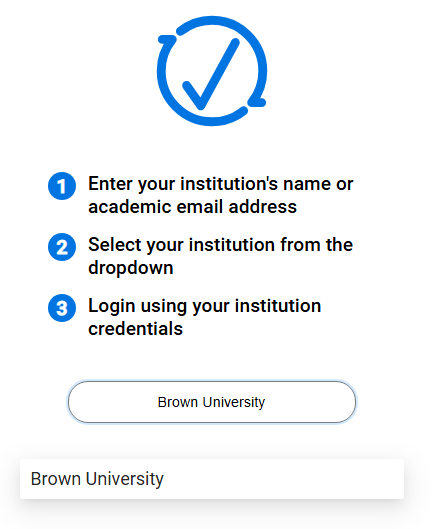Select Brown University from the dropdown suggestions
The height and width of the screenshot is (529, 433).
212,479
